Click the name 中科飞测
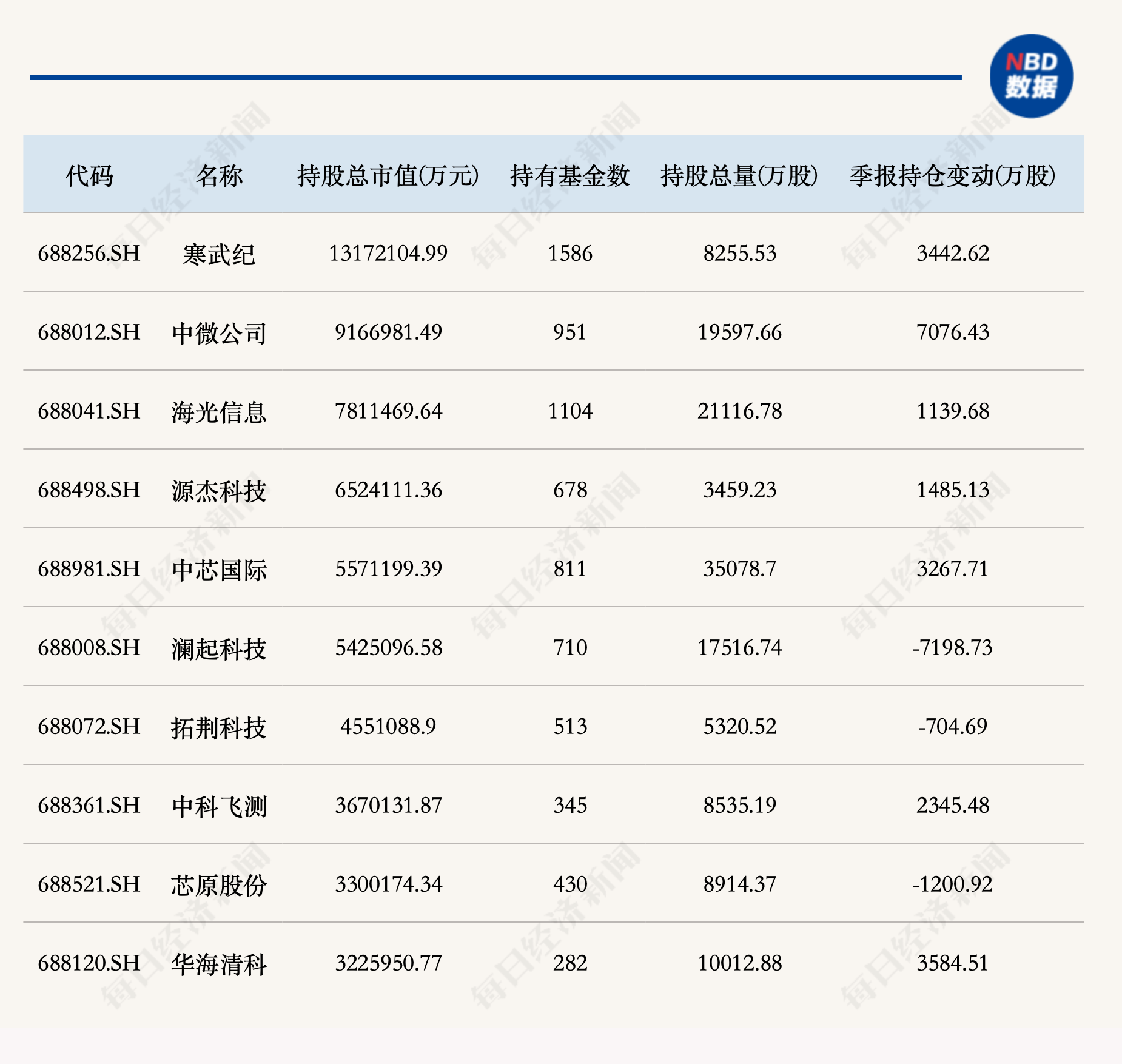Image resolution: width=1122 pixels, height=1064 pixels. 219,806
